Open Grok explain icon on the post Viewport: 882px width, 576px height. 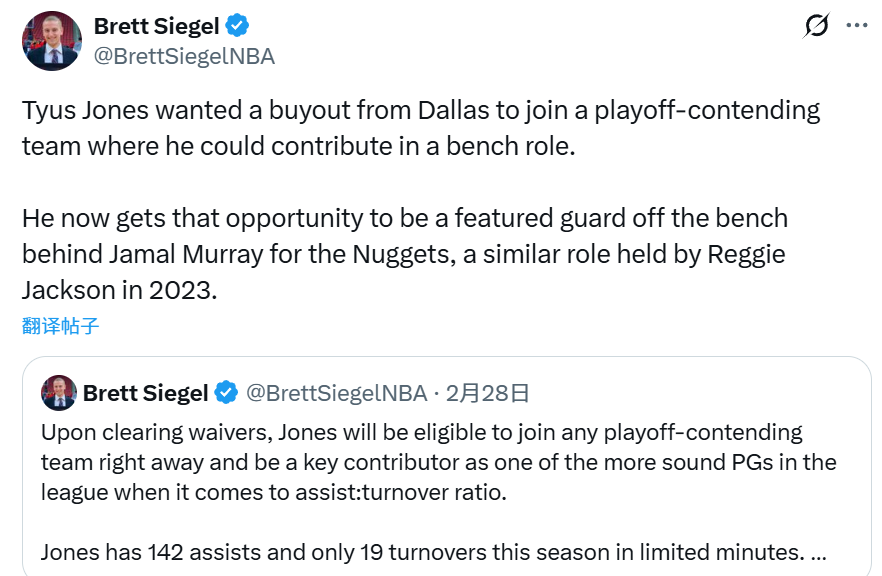[817, 27]
